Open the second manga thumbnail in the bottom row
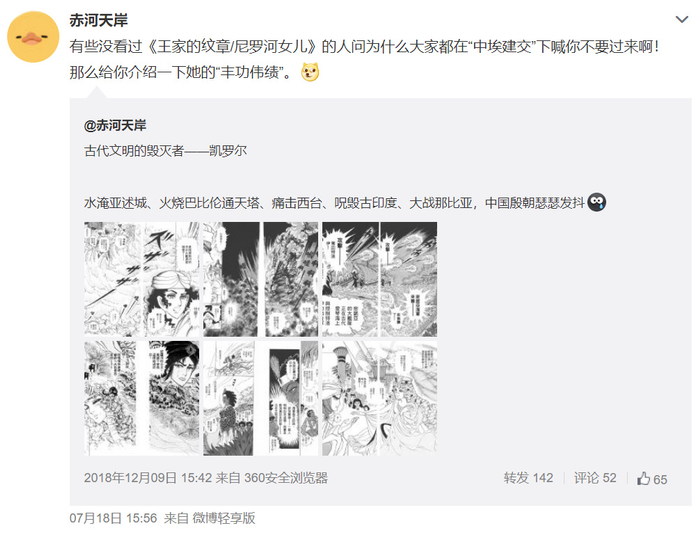Viewport: 700px width, 535px height. pyautogui.click(x=261, y=398)
